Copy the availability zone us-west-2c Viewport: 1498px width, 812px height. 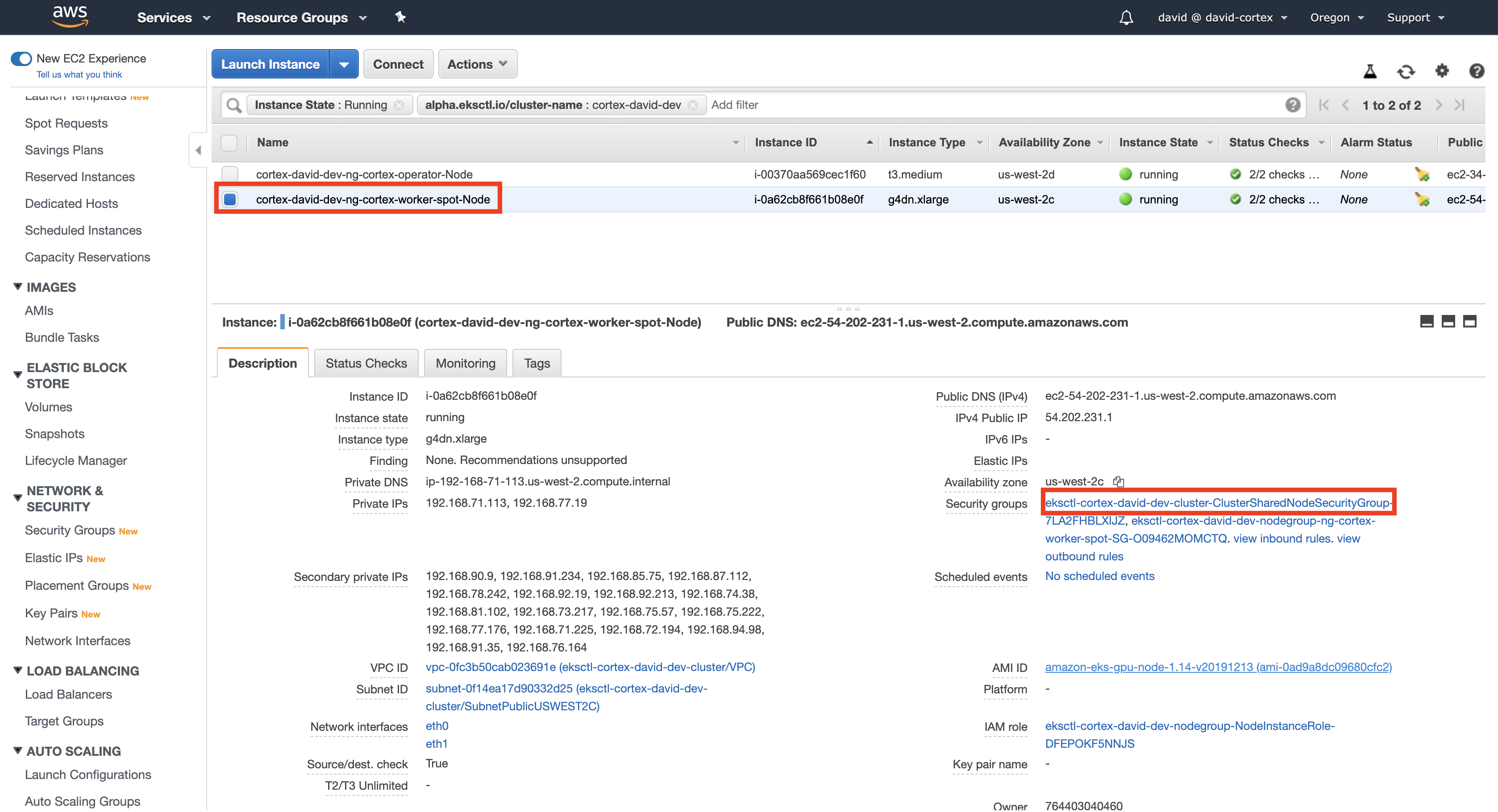pos(1118,482)
